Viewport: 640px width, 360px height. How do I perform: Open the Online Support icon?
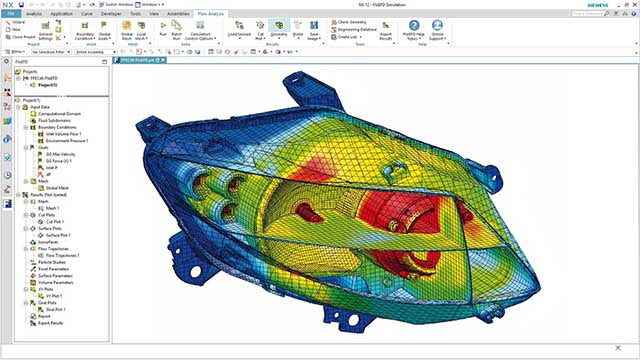click(x=437, y=30)
